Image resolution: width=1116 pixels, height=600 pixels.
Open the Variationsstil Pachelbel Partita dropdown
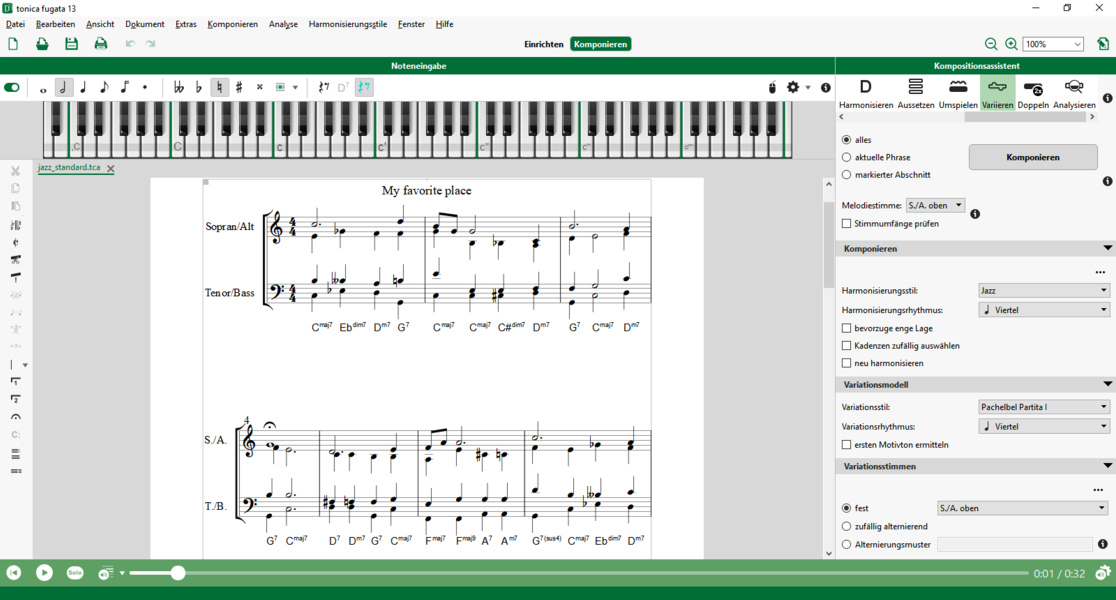click(x=1043, y=407)
